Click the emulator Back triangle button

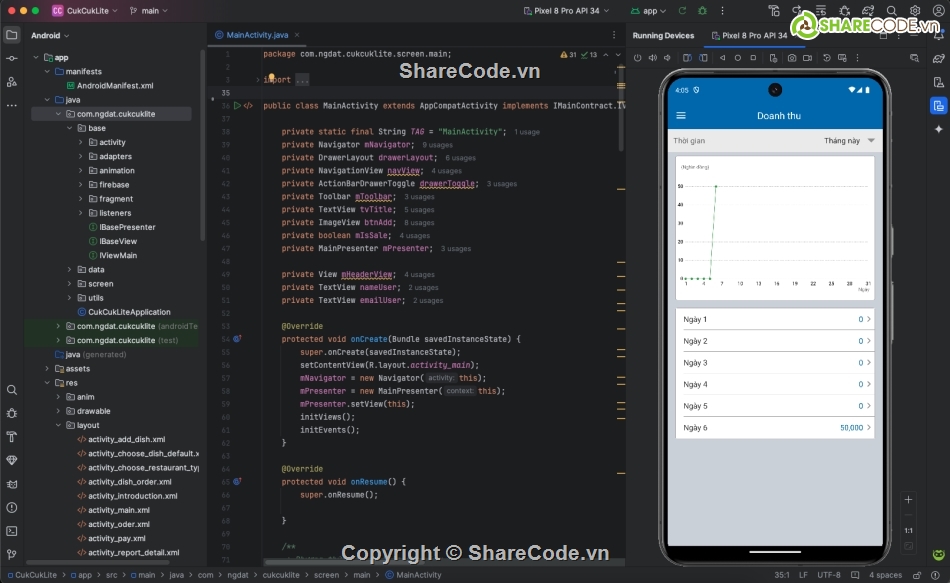point(722,58)
